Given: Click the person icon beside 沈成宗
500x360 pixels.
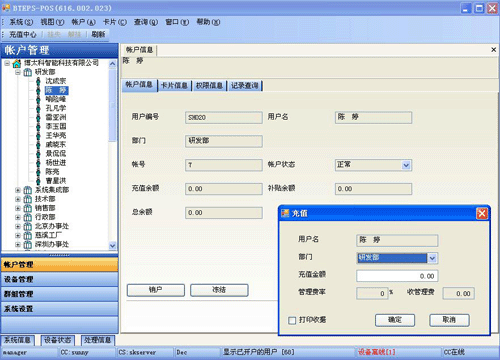Looking at the screenshot, I should pos(38,81).
